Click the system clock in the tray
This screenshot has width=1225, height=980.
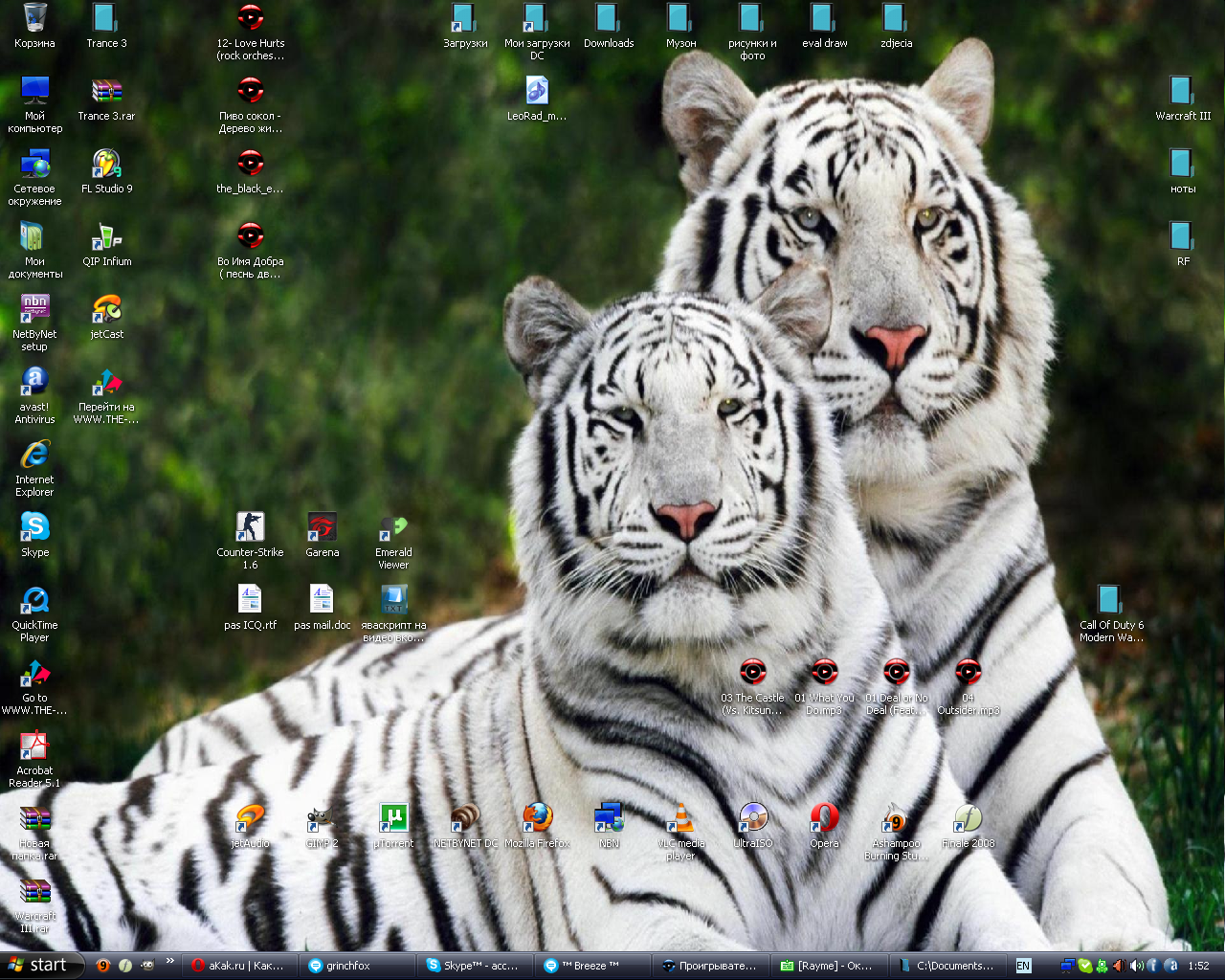[x=1198, y=966]
